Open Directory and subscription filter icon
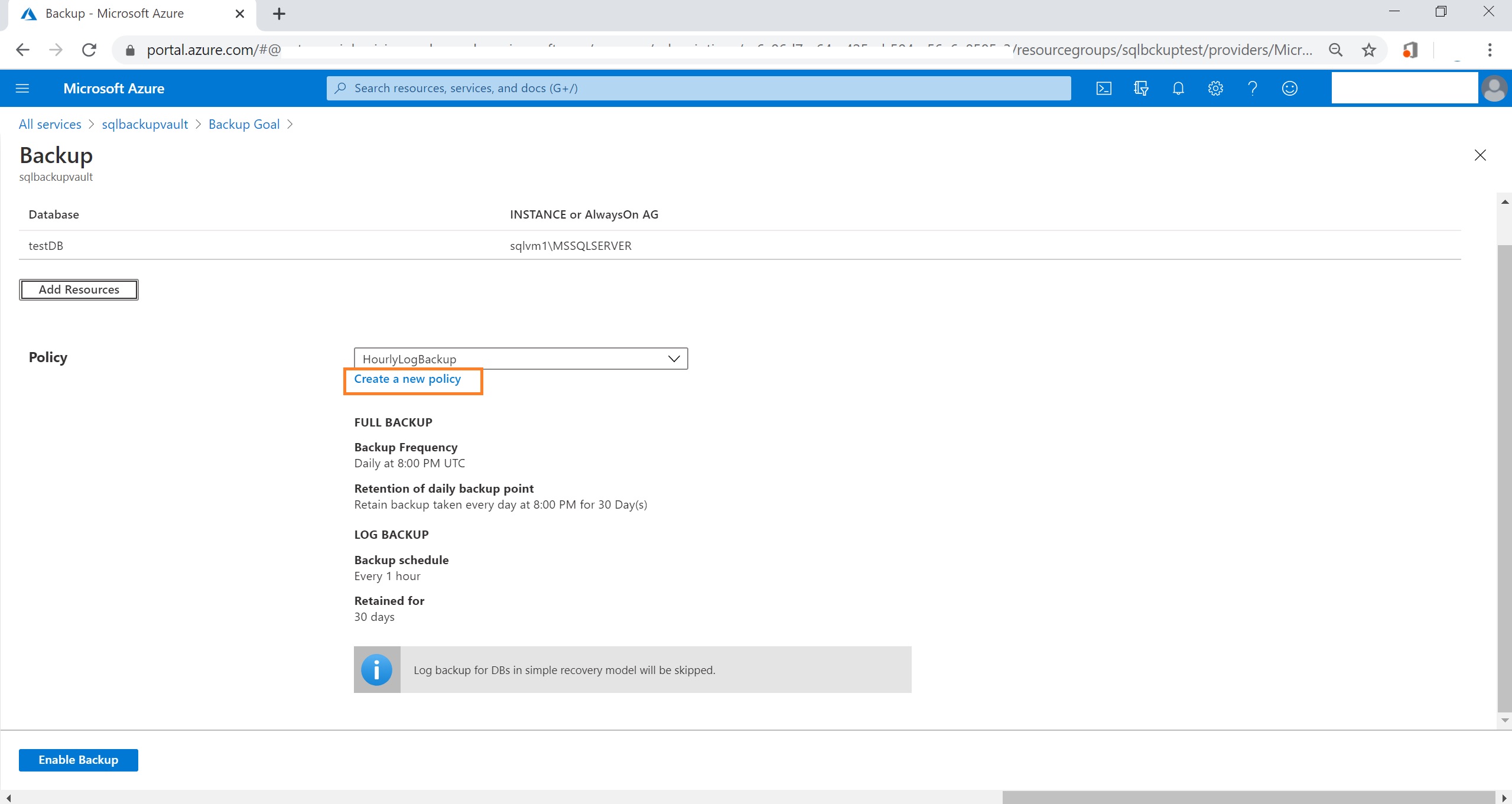The image size is (1512, 804). [1140, 89]
